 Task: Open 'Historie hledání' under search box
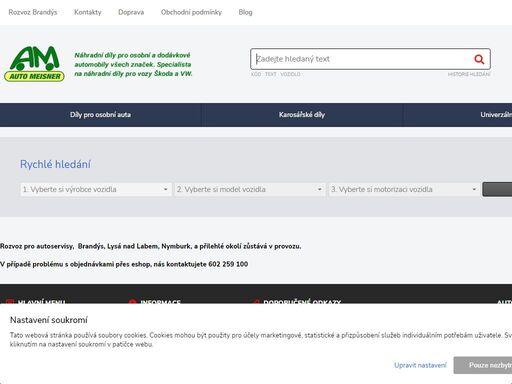pyautogui.click(x=469, y=74)
